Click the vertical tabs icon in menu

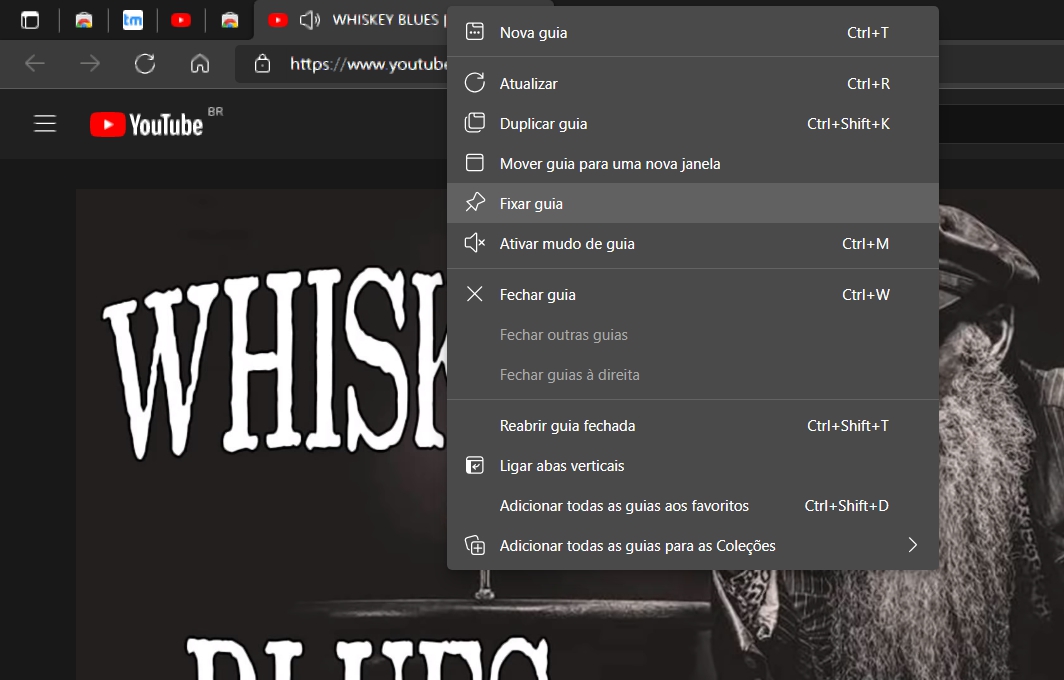pos(474,466)
